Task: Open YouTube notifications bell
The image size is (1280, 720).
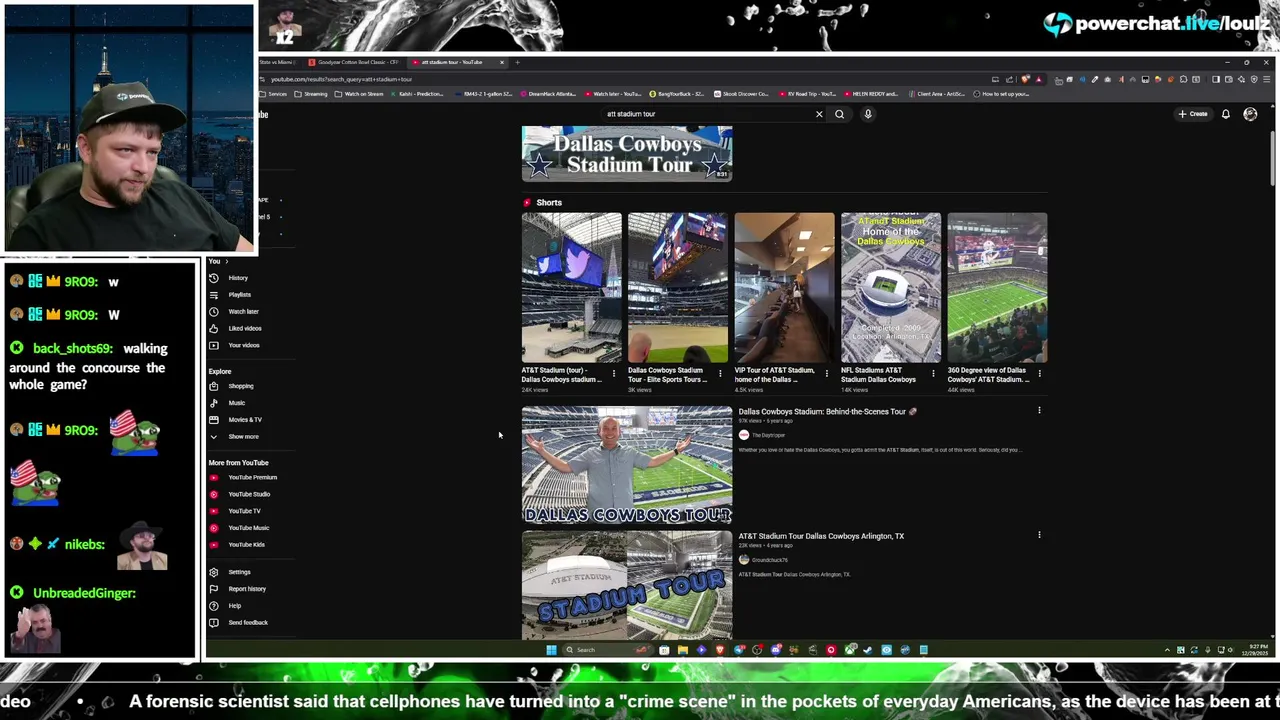Action: [x=1226, y=114]
